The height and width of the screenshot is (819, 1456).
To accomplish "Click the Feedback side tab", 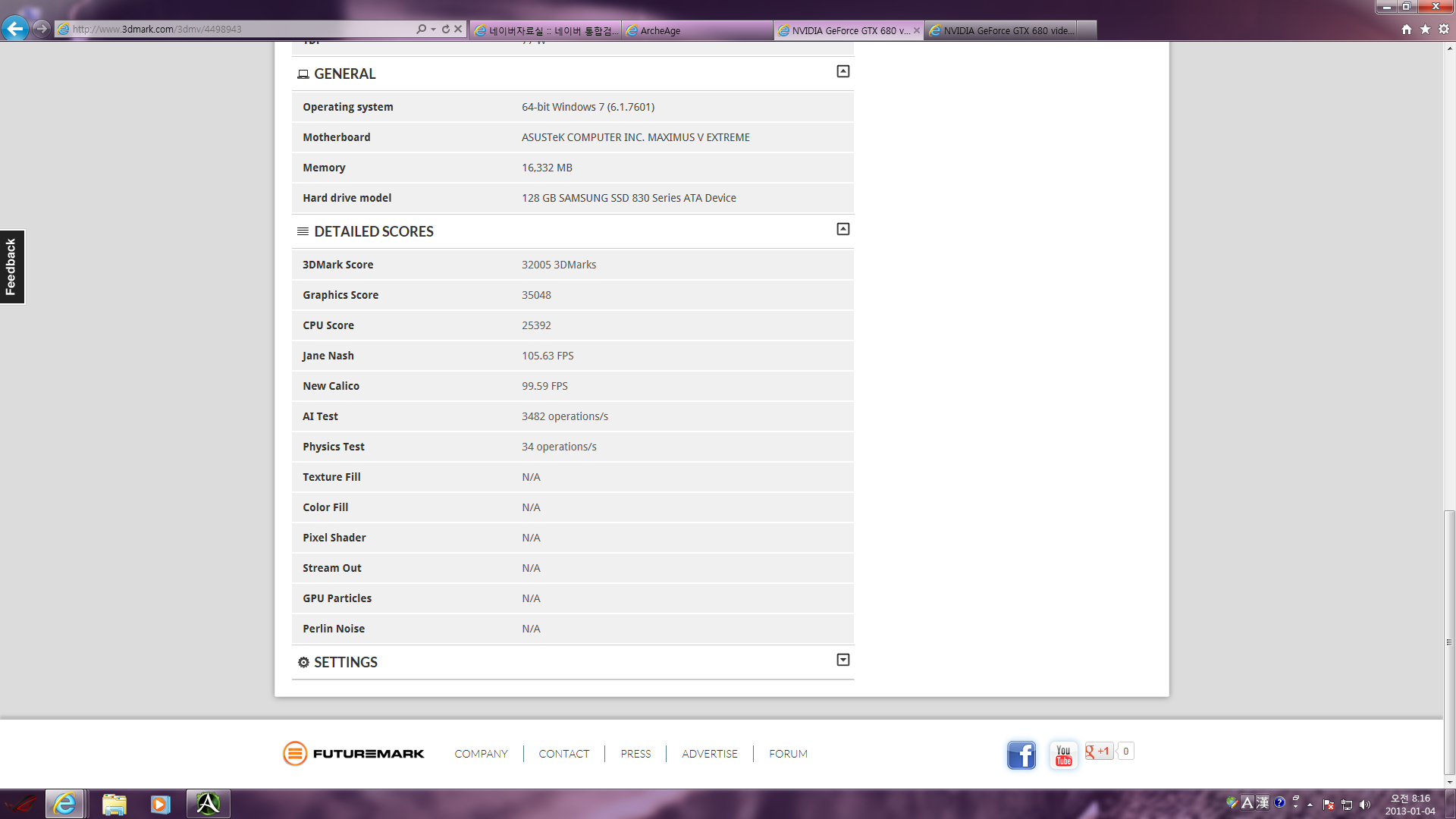I will (x=11, y=267).
